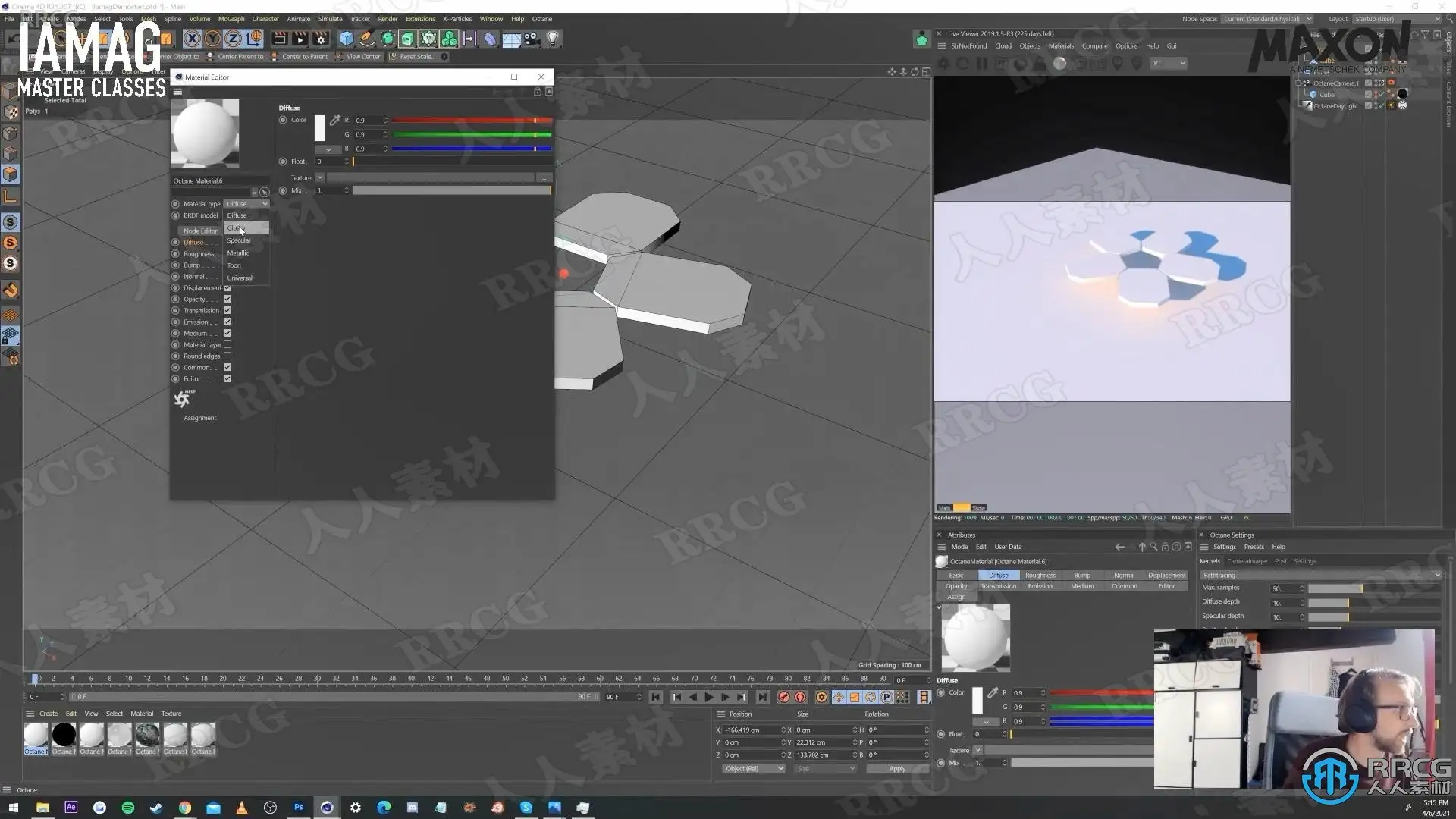
Task: Choose Glossy from Material type list
Action: coord(237,228)
